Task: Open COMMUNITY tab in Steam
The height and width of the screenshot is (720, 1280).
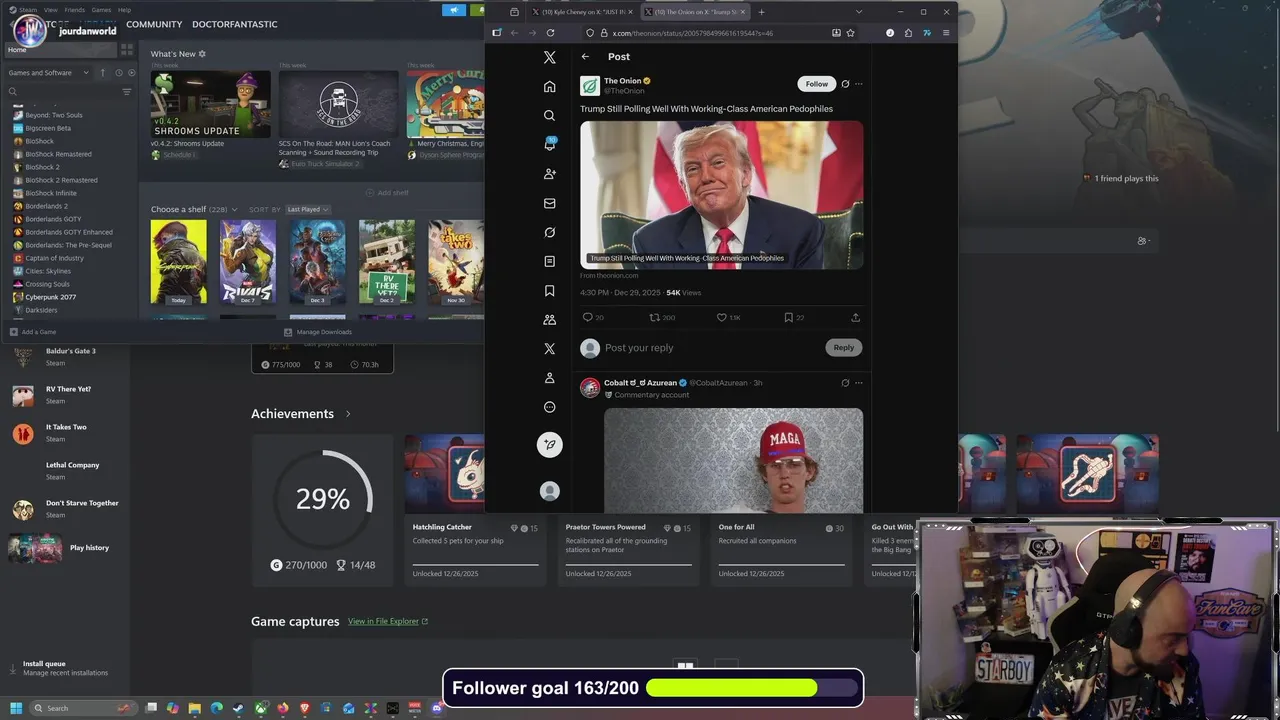Action: (x=154, y=24)
